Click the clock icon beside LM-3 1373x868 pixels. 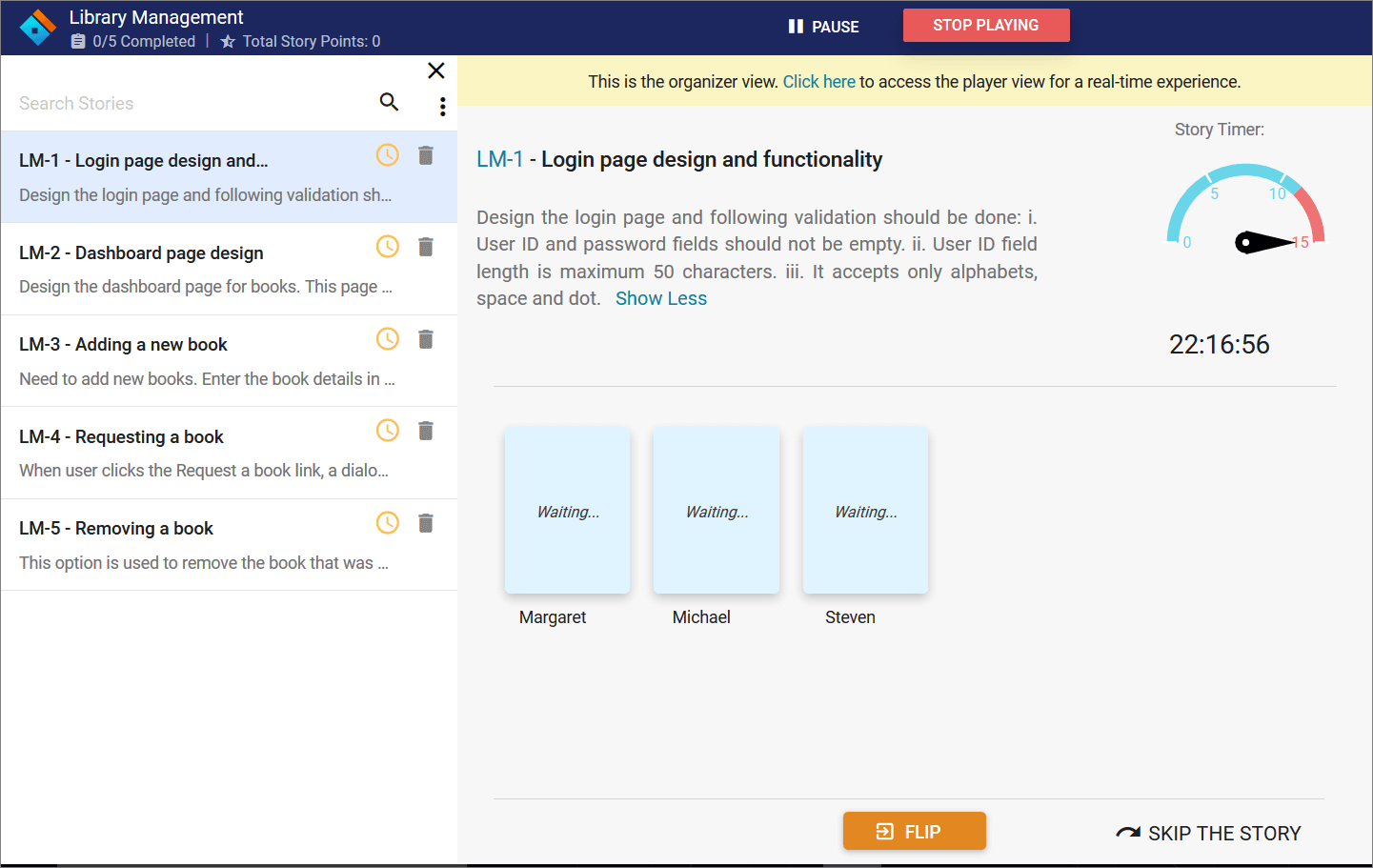pyautogui.click(x=387, y=337)
